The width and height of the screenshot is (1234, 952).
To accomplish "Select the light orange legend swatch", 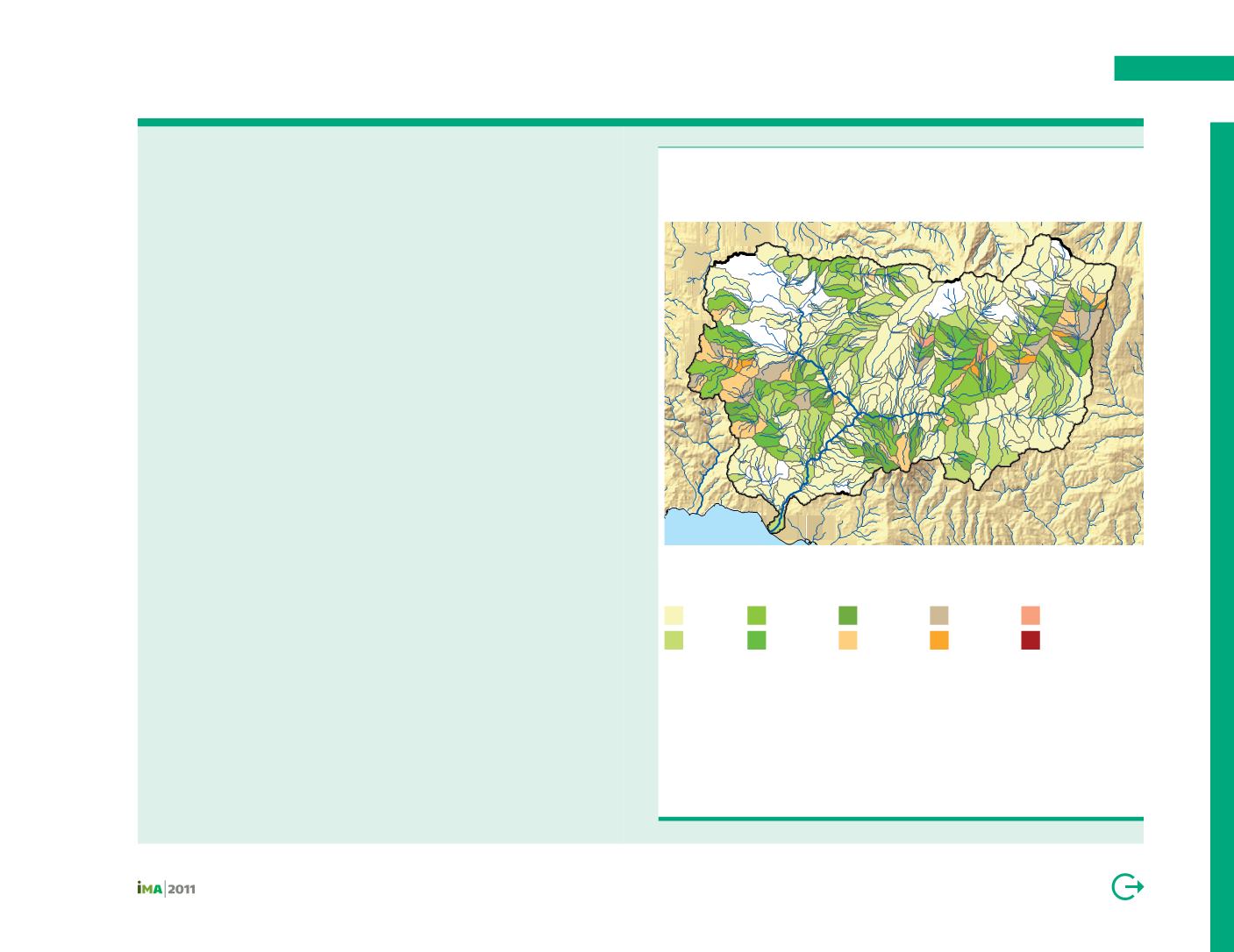I will (x=847, y=640).
